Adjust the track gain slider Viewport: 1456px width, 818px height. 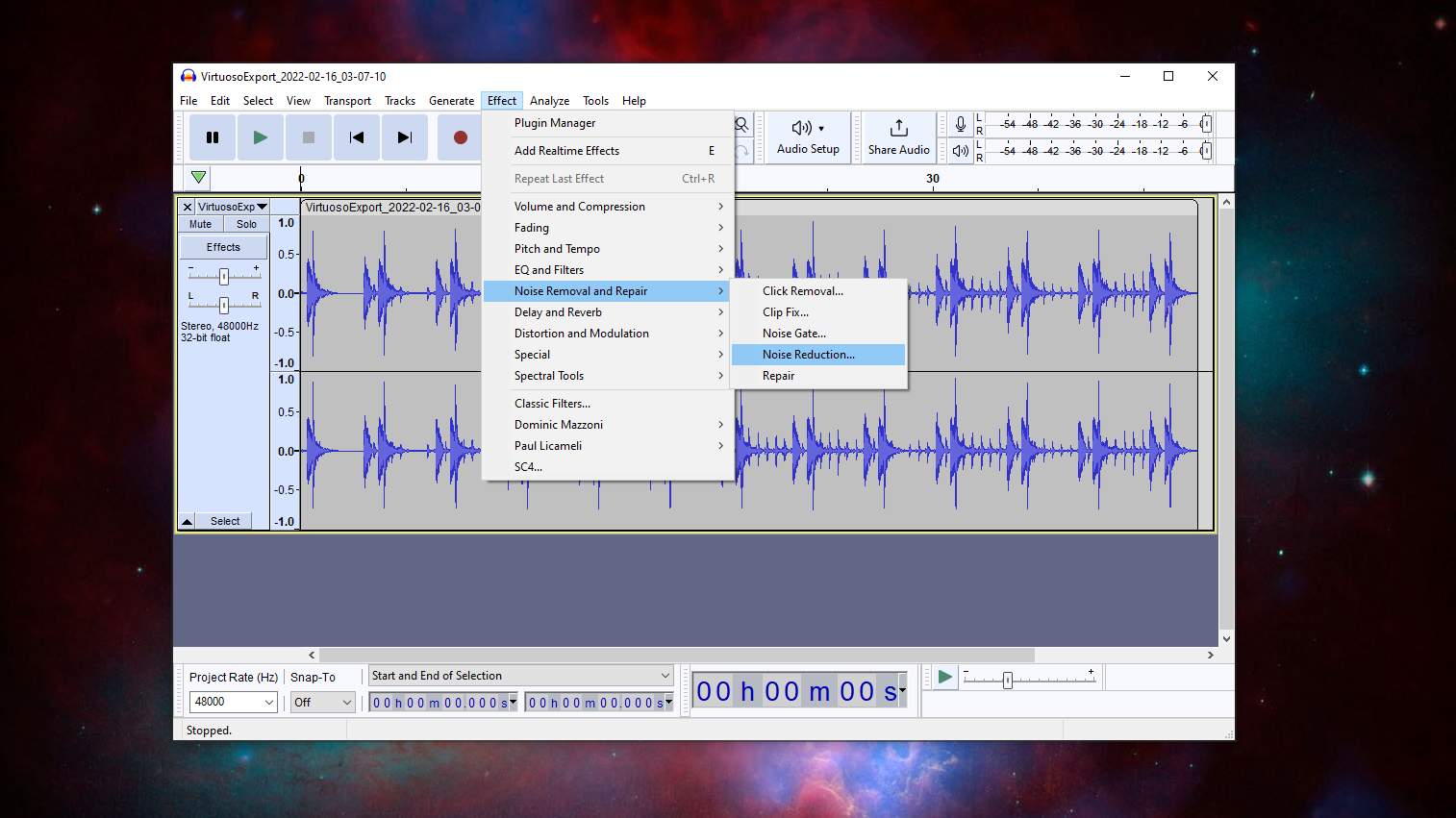223,274
